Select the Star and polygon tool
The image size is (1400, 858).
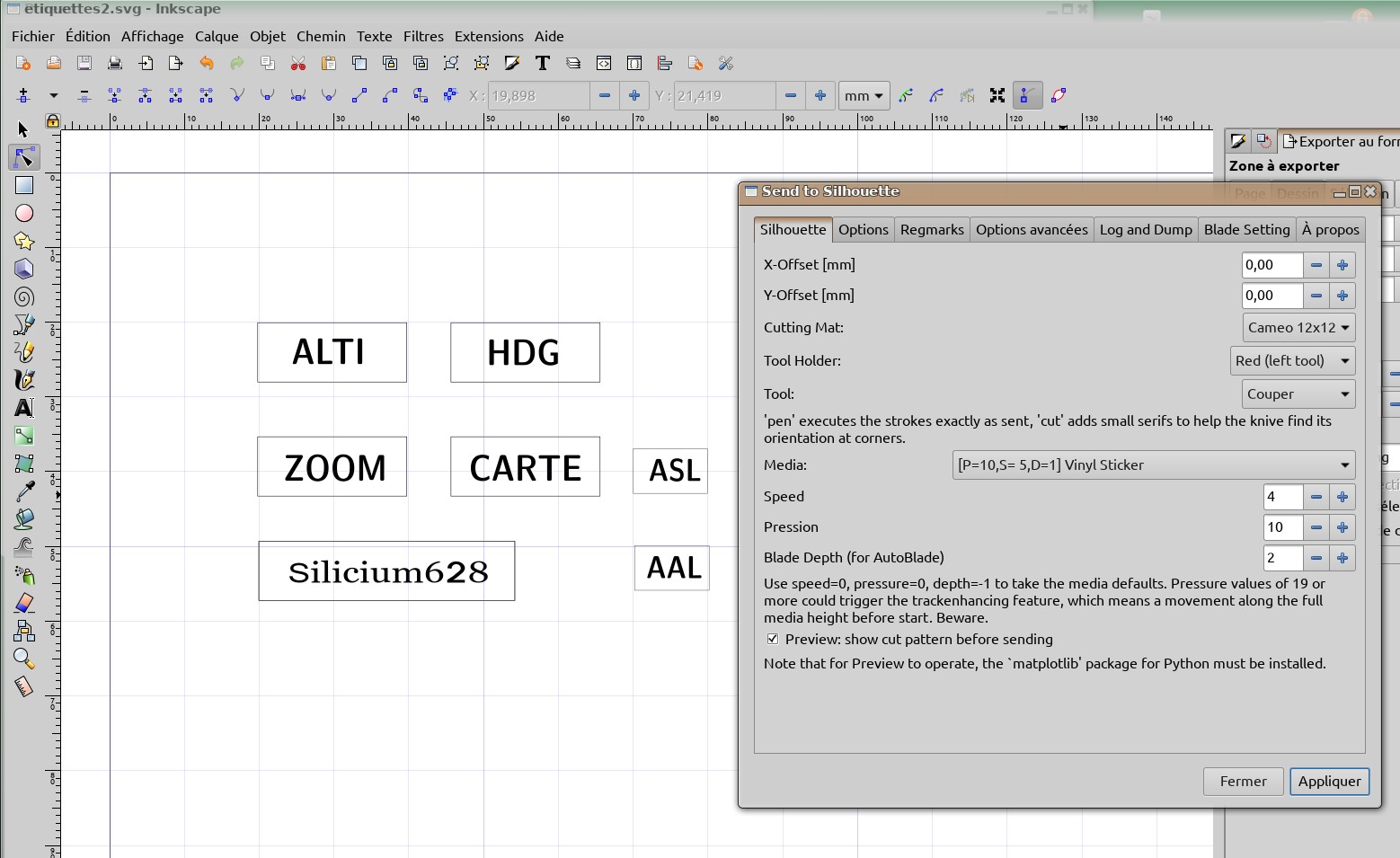pos(23,241)
